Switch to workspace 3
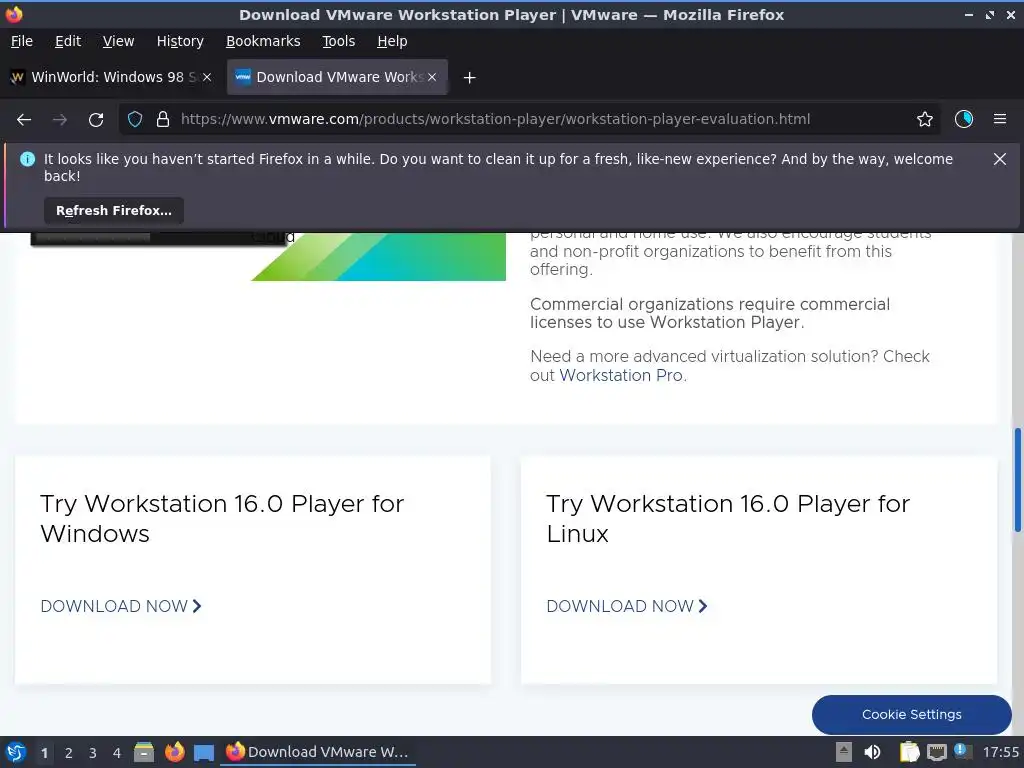Image resolution: width=1024 pixels, height=768 pixels. coord(93,753)
